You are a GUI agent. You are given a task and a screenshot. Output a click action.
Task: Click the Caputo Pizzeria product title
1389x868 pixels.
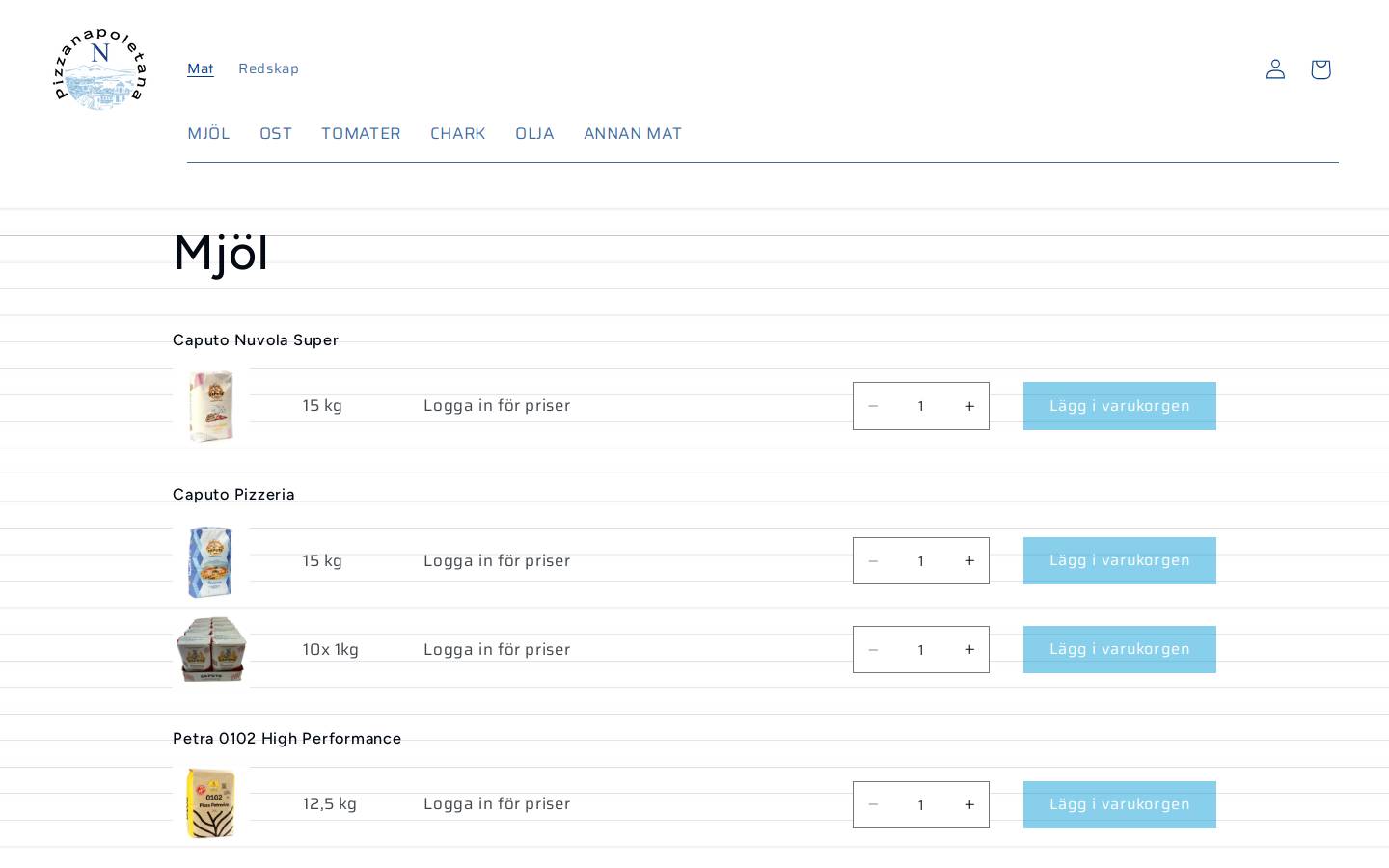(233, 494)
